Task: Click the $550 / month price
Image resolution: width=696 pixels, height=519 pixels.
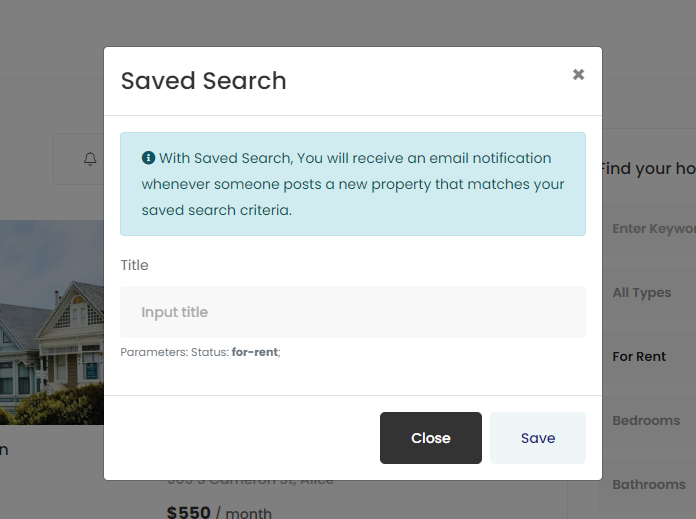Action: tap(218, 512)
